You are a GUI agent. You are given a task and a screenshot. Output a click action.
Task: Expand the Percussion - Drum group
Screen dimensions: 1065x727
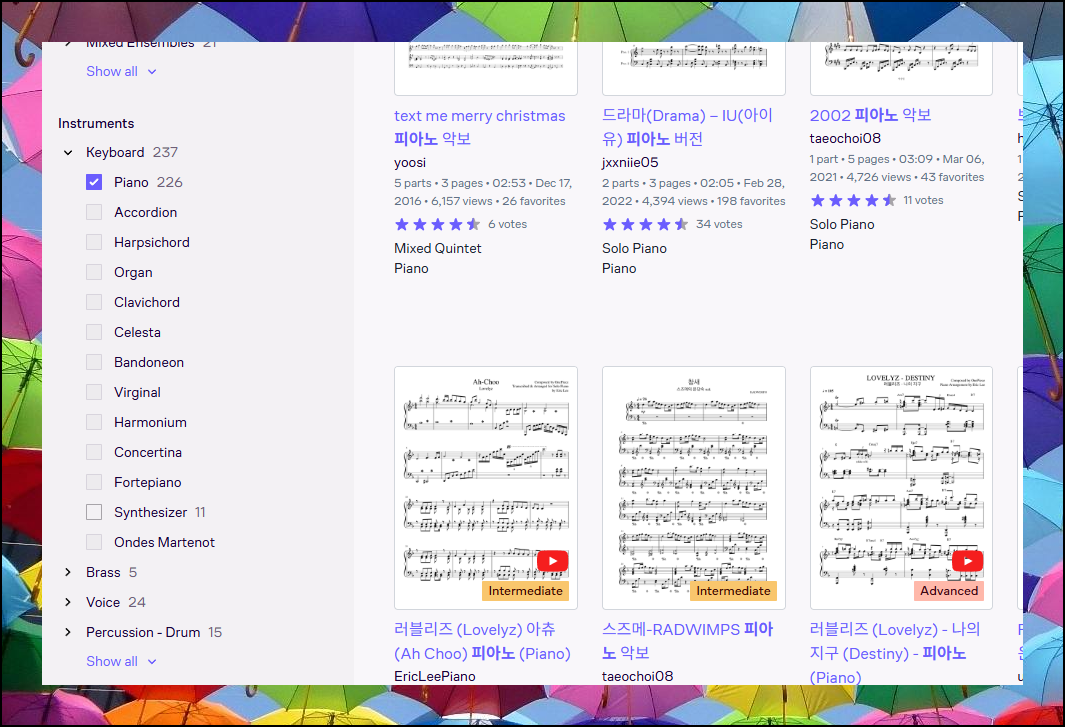pos(68,632)
